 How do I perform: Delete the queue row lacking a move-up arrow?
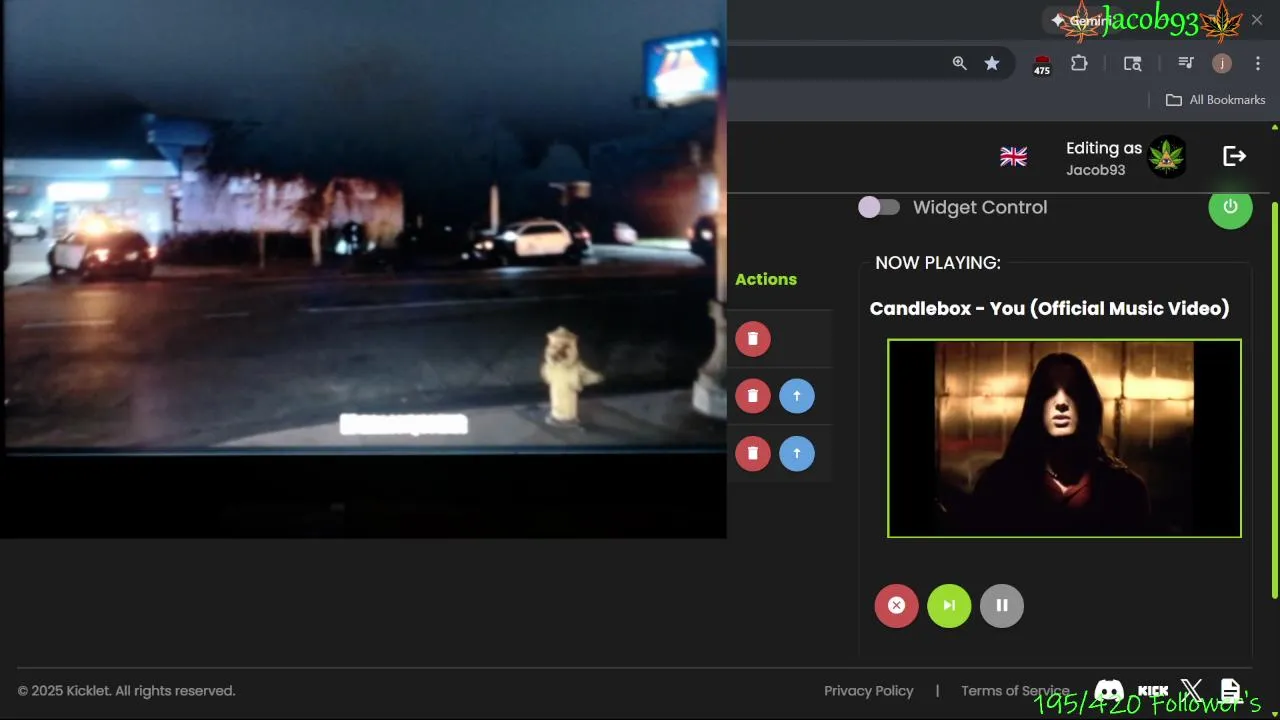tap(753, 339)
